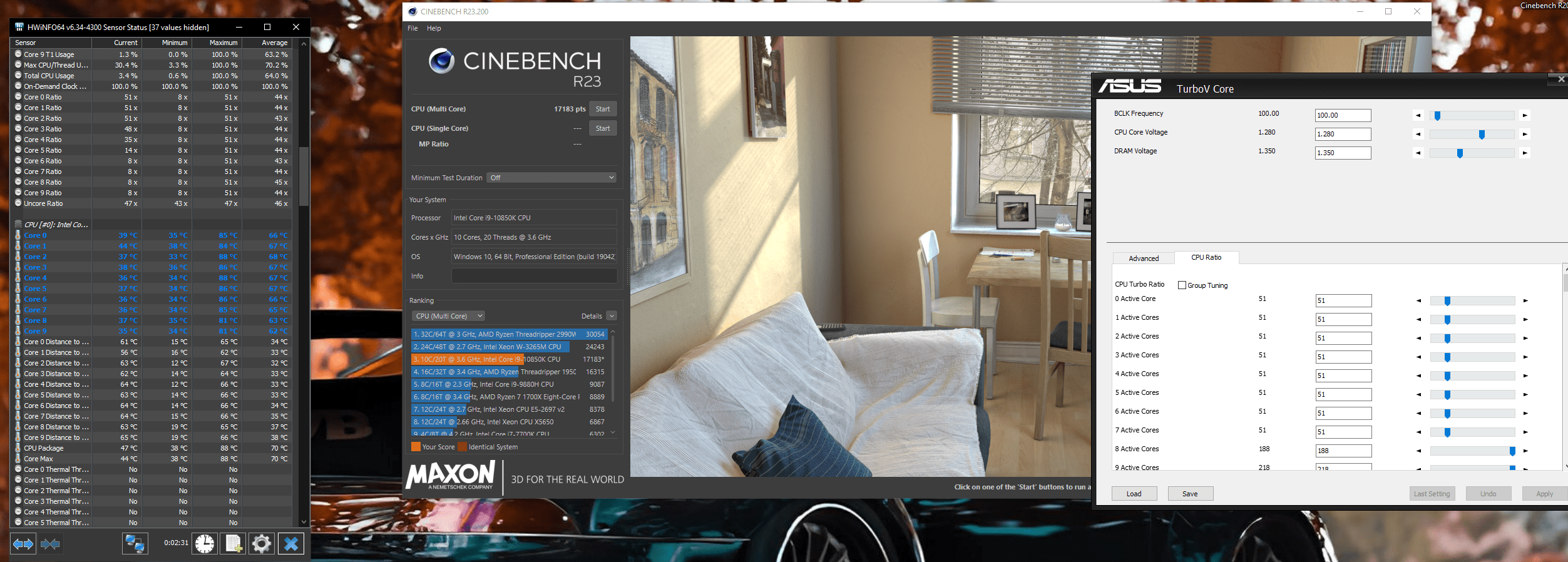Open HWiNFO remote network monitors icon
Screen dimensions: 1568x562
pos(135,543)
